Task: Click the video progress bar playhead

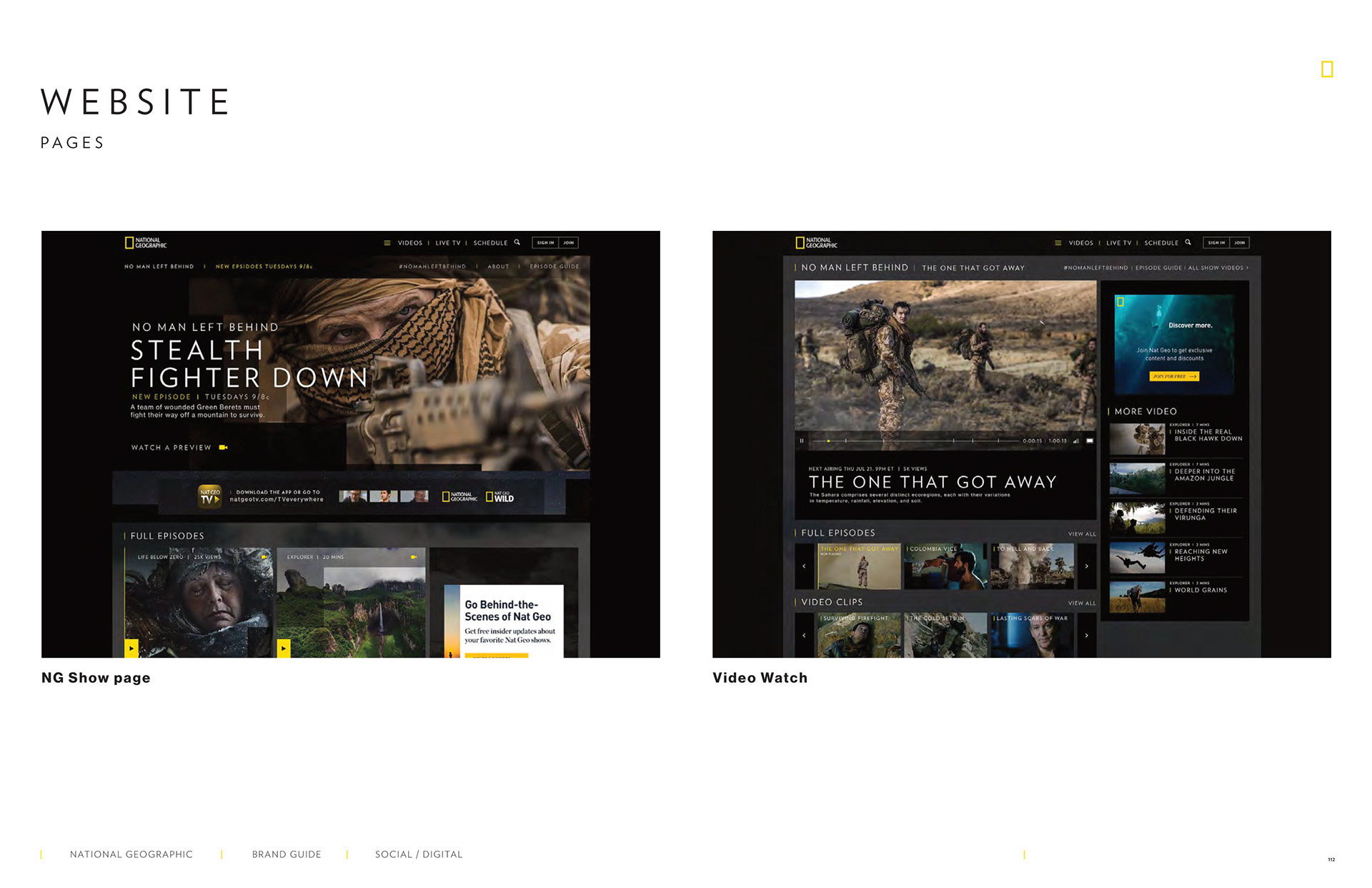Action: pyautogui.click(x=828, y=441)
